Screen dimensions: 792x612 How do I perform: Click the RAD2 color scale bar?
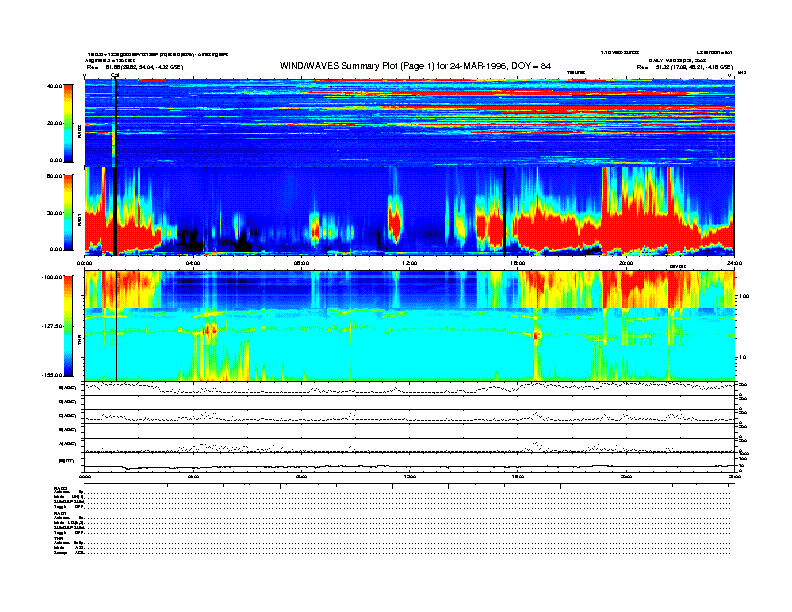tap(68, 123)
